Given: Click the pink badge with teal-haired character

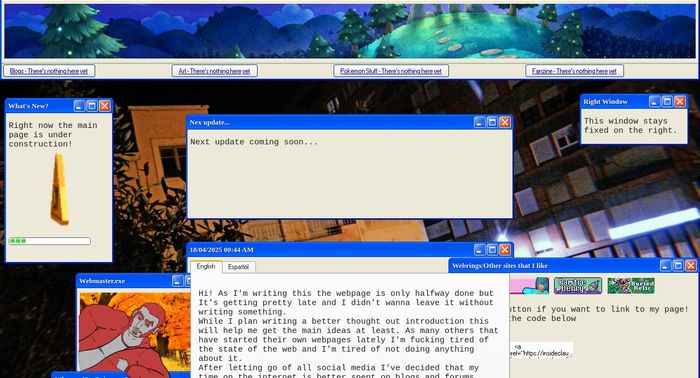Looking at the screenshot, I should click(529, 286).
